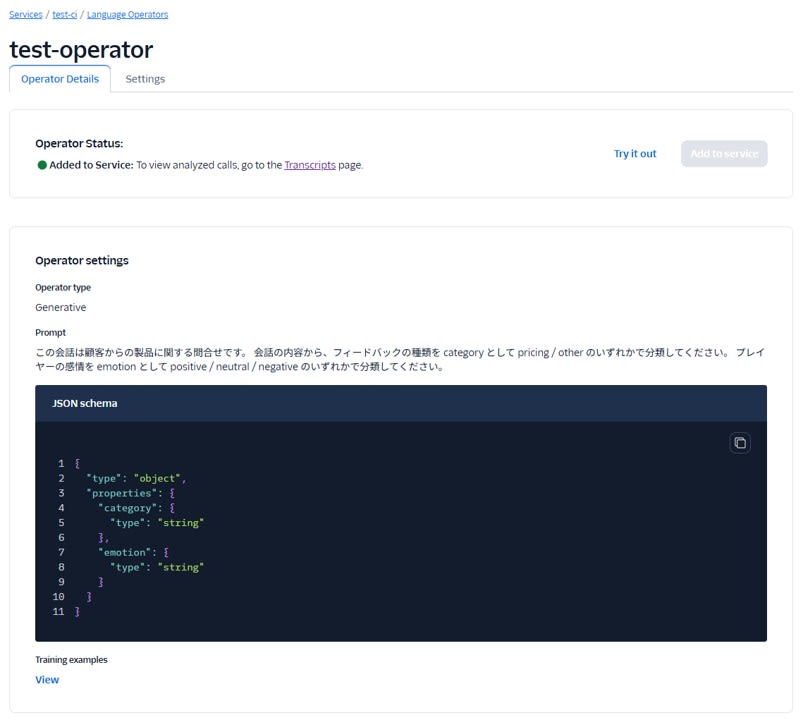
Task: Switch to the Settings tab
Action: (x=145, y=79)
